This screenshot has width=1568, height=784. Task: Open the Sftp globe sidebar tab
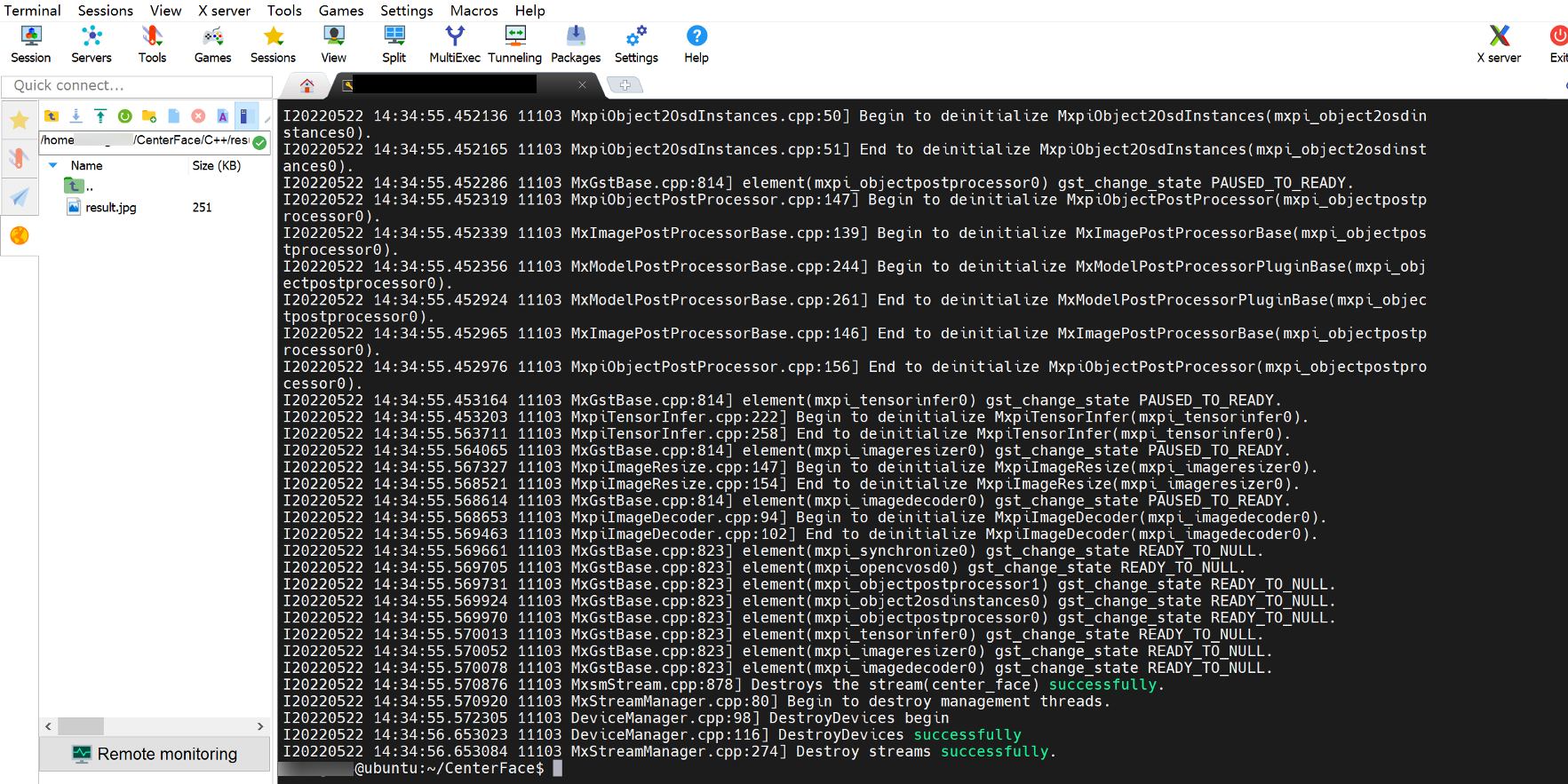coord(20,235)
